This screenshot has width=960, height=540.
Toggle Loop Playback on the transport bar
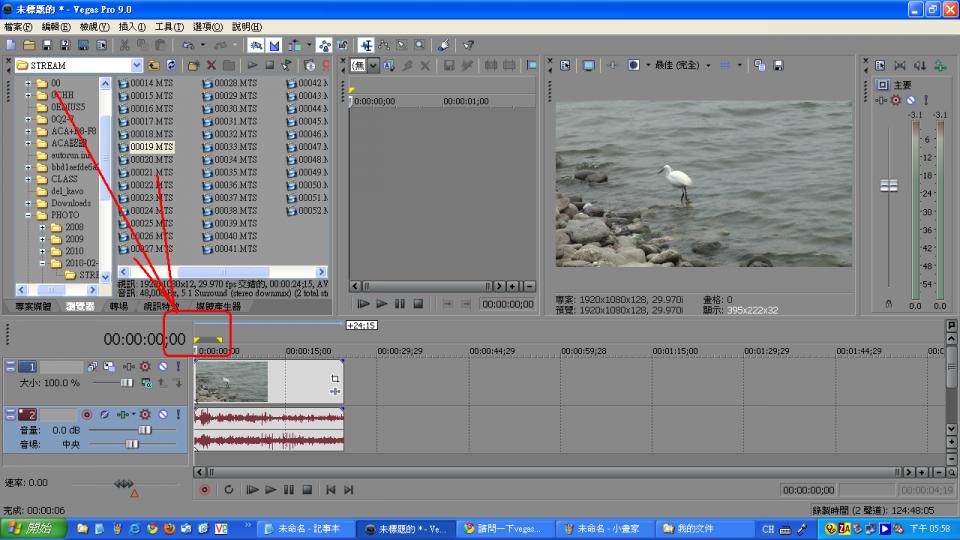pyautogui.click(x=229, y=490)
